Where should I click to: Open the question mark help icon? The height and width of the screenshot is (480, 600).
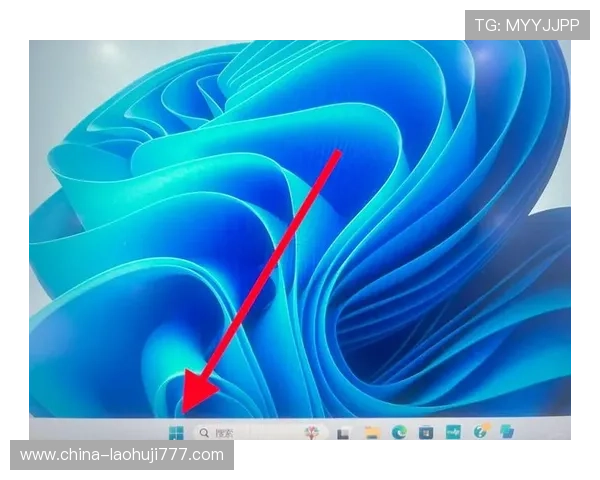481,431
